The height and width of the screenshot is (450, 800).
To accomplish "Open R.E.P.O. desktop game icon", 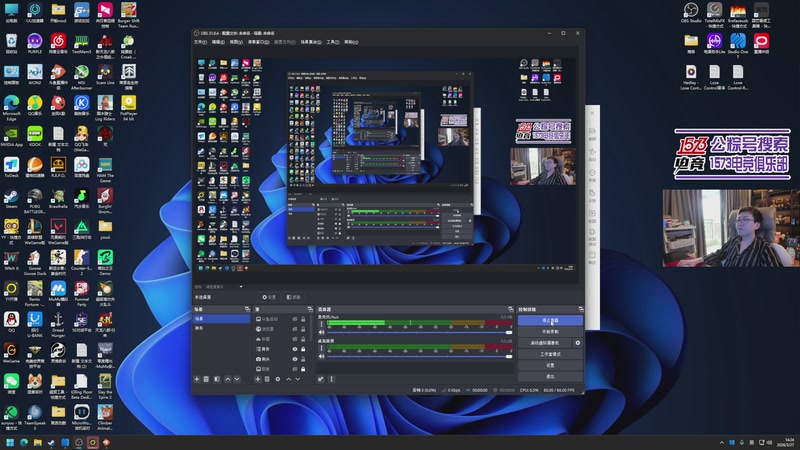I will click(58, 167).
